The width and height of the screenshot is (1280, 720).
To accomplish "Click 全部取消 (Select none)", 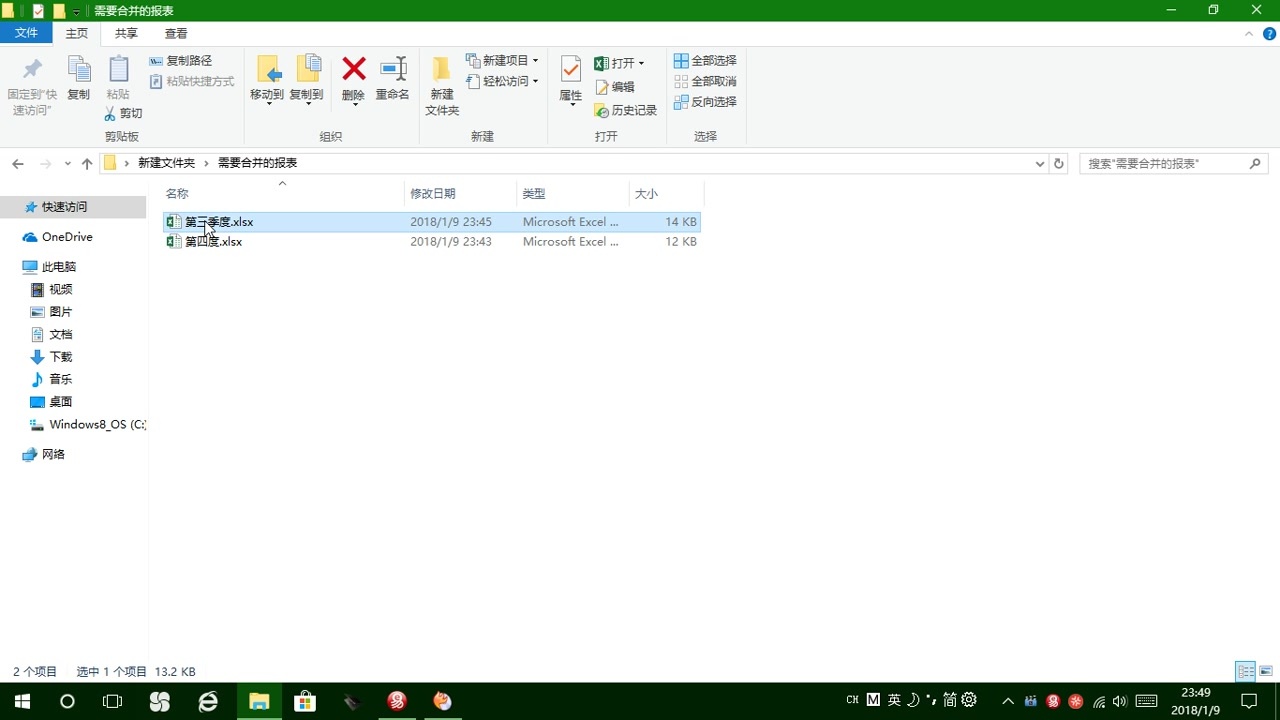I will coord(705,82).
